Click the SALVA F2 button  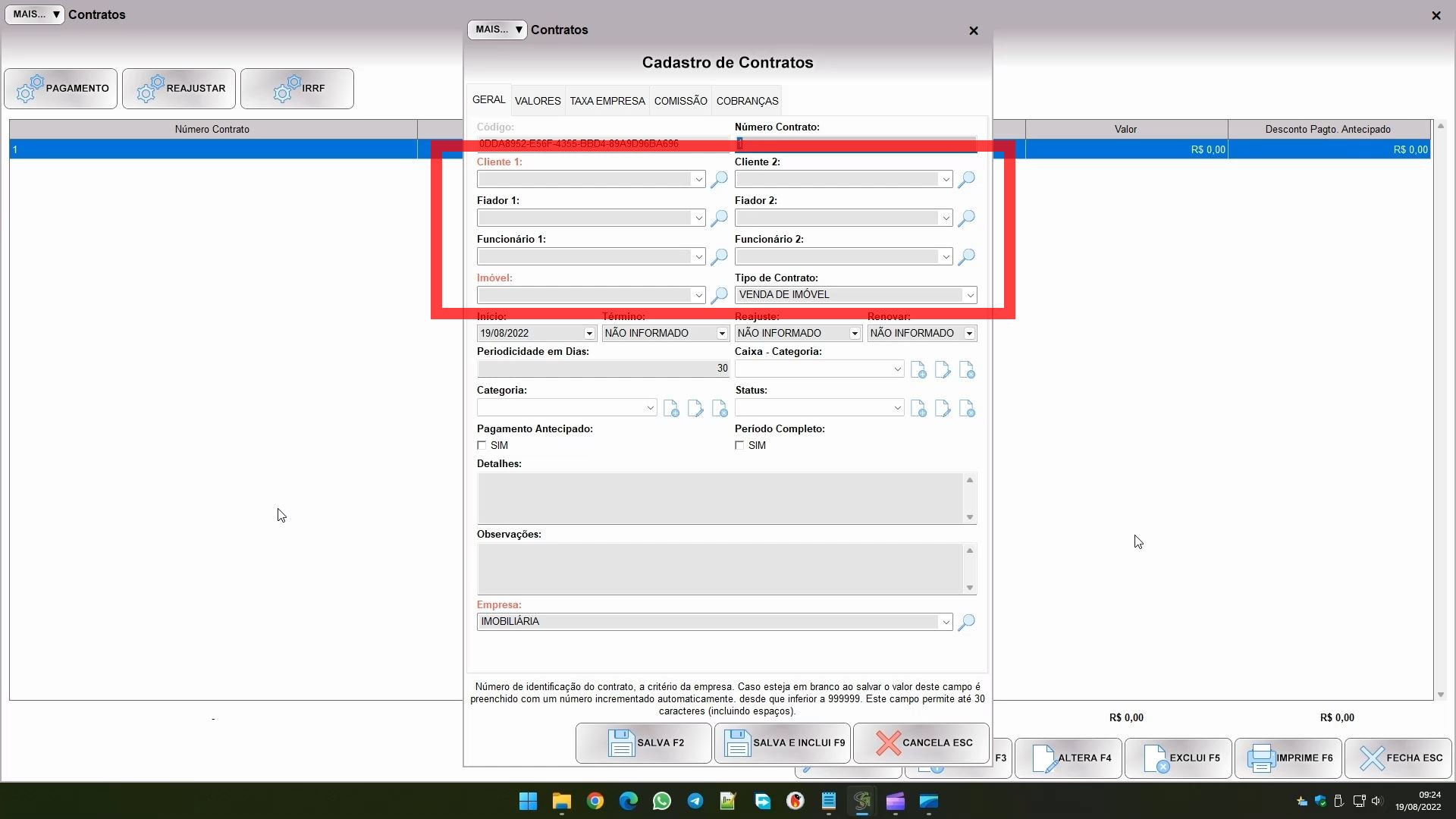tap(644, 742)
